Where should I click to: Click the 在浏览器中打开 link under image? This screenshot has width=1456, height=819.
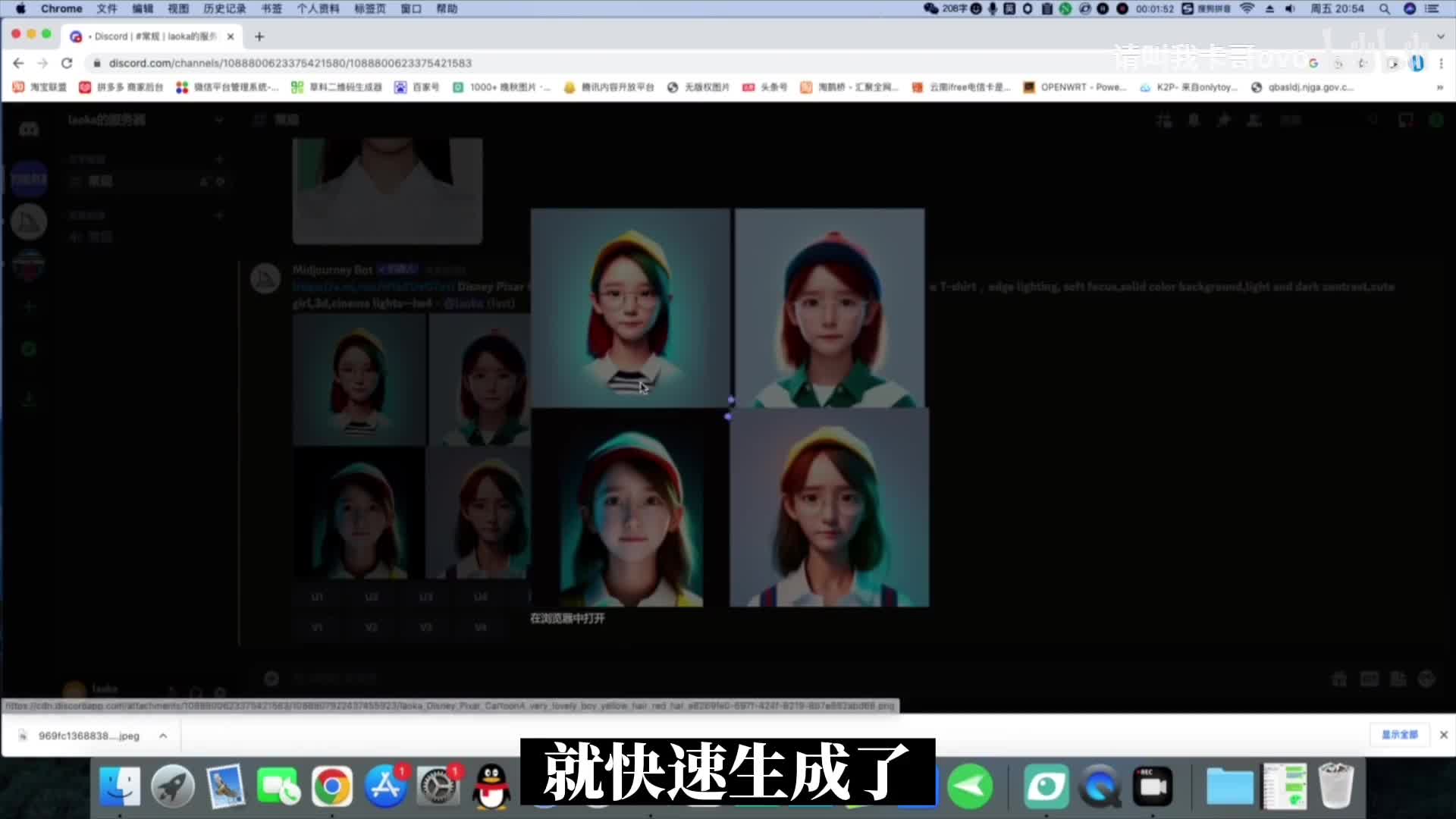click(567, 619)
